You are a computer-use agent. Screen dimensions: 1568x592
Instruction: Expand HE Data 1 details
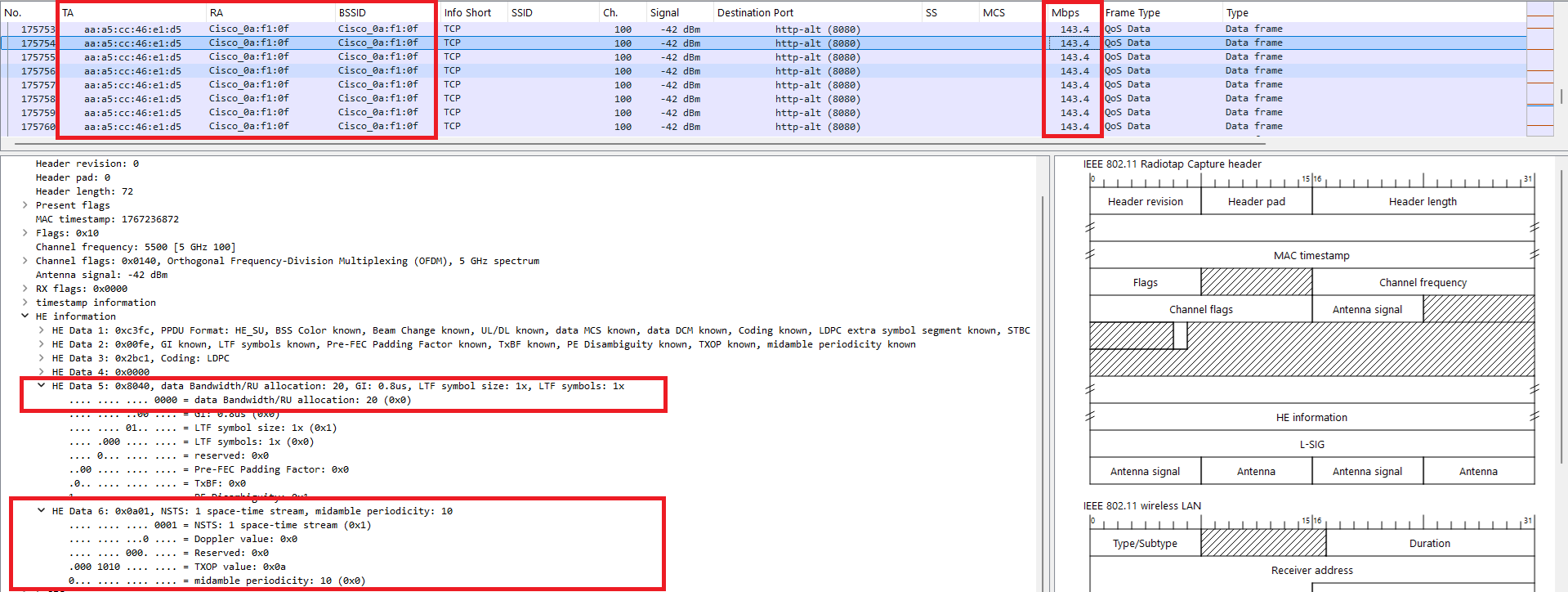point(42,330)
